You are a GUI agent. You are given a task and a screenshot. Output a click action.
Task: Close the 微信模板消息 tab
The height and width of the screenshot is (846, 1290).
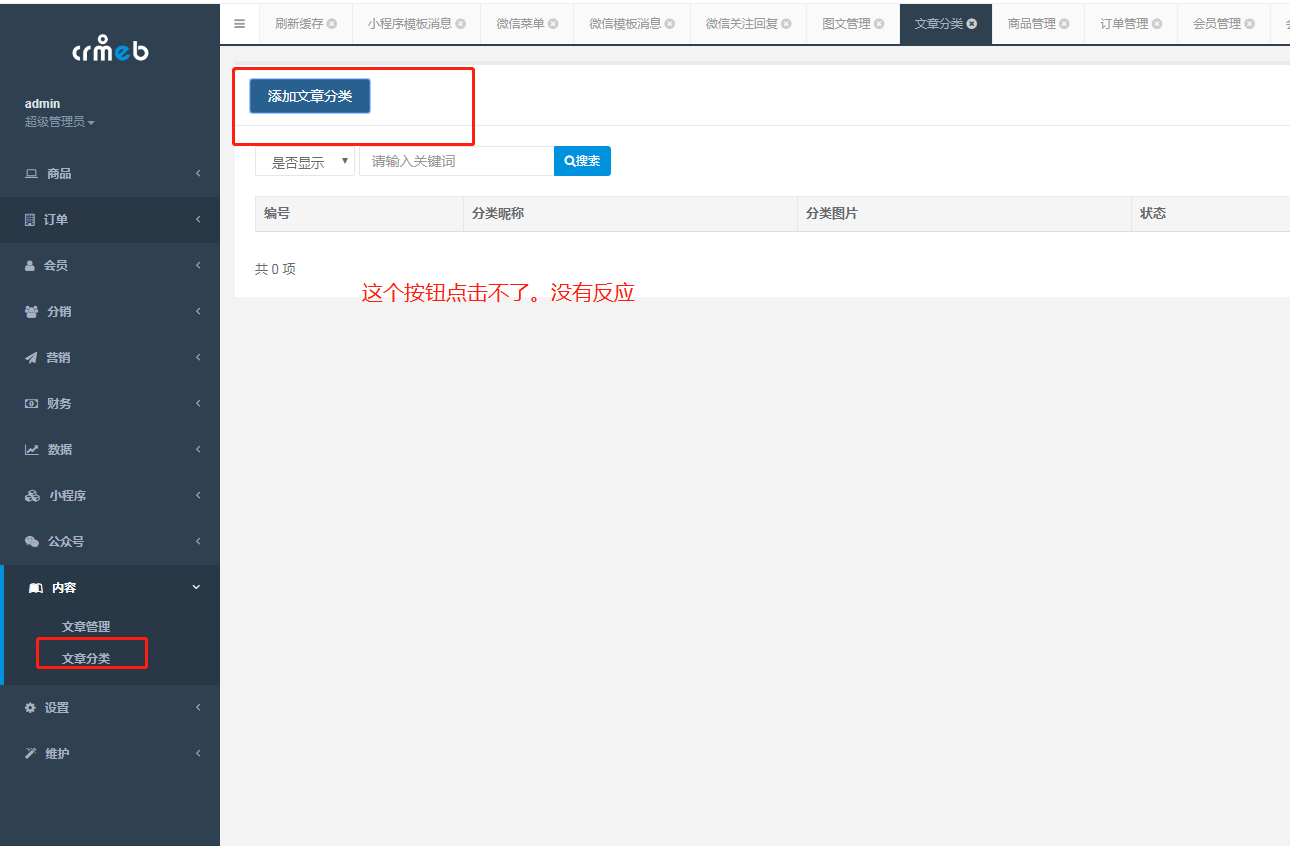point(670,24)
